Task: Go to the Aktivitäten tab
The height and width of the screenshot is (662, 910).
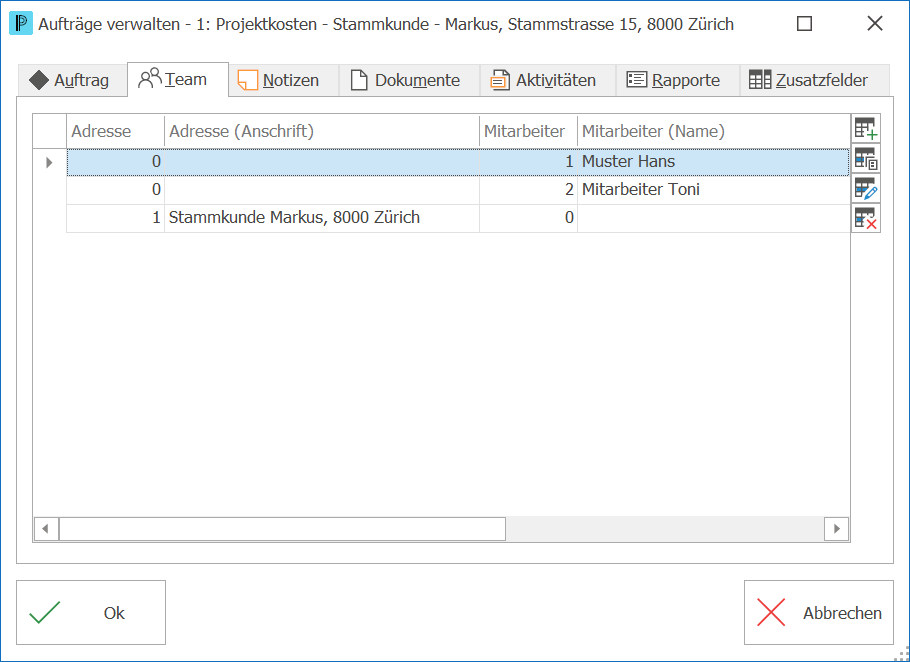Action: tap(548, 80)
